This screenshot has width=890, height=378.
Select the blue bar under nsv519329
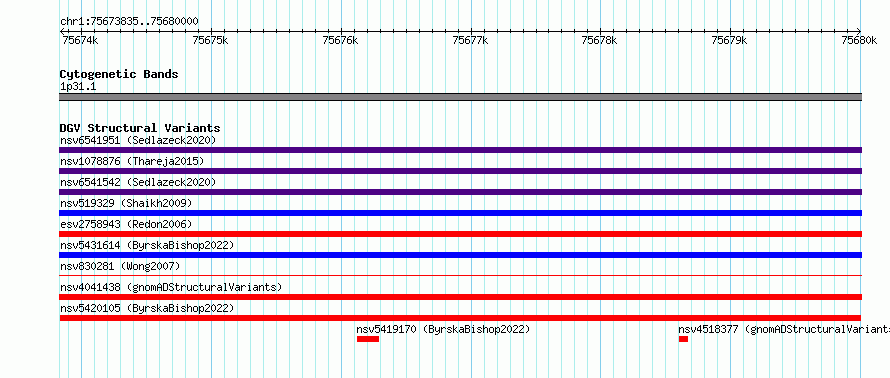(x=461, y=213)
